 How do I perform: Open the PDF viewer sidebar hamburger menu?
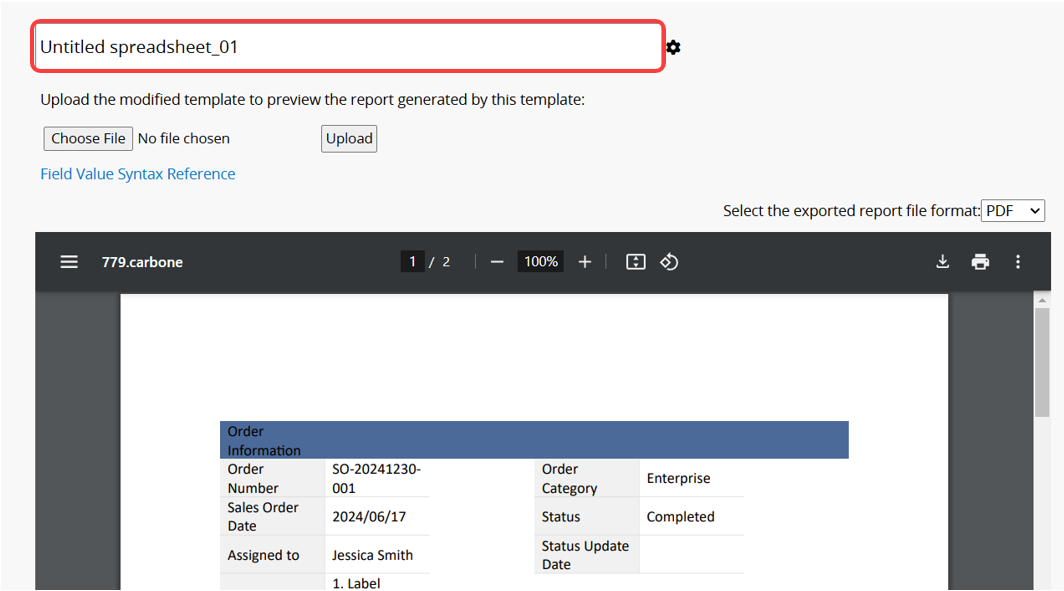(x=69, y=262)
